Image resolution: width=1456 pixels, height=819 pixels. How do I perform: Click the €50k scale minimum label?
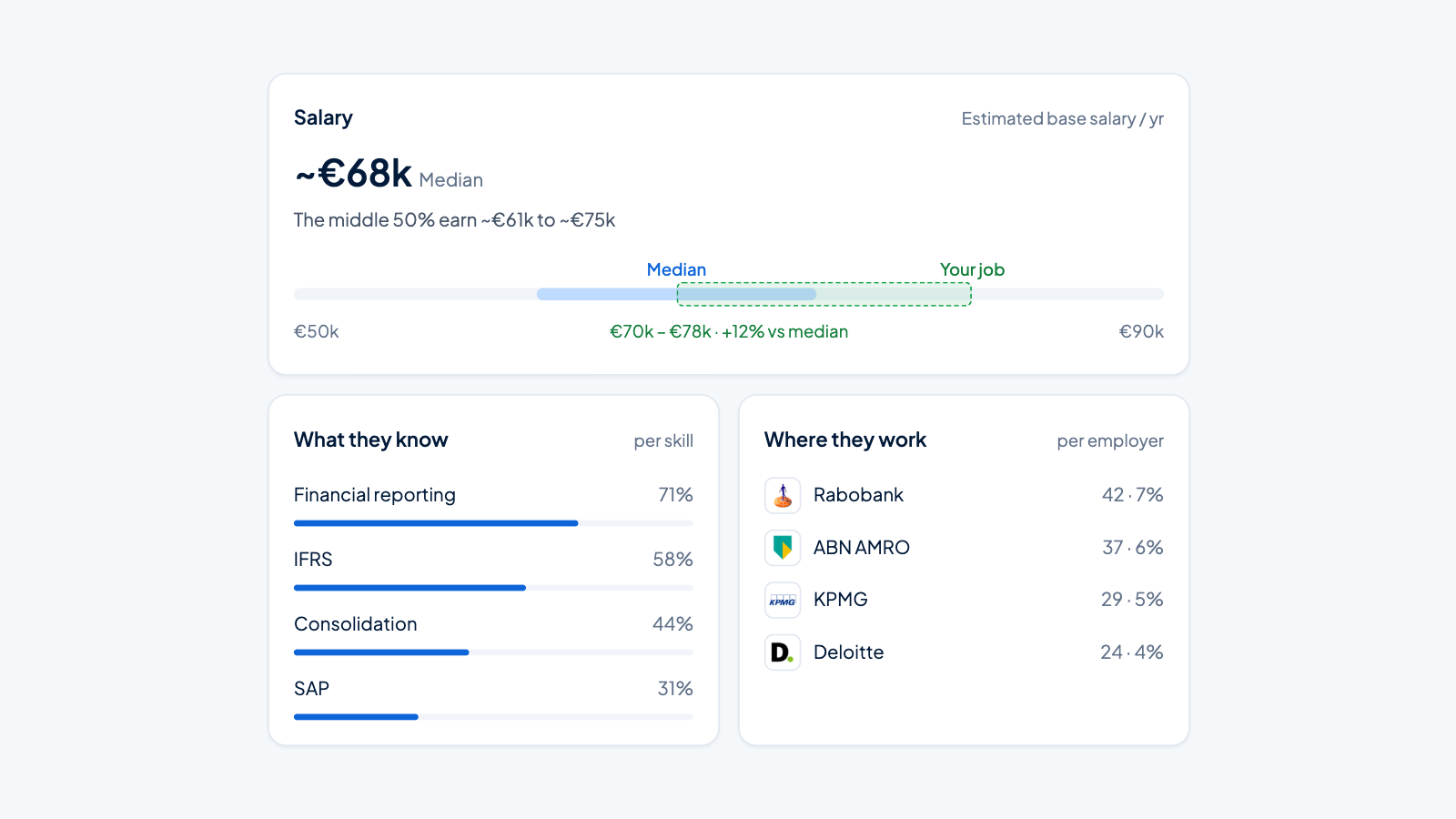[x=316, y=331]
